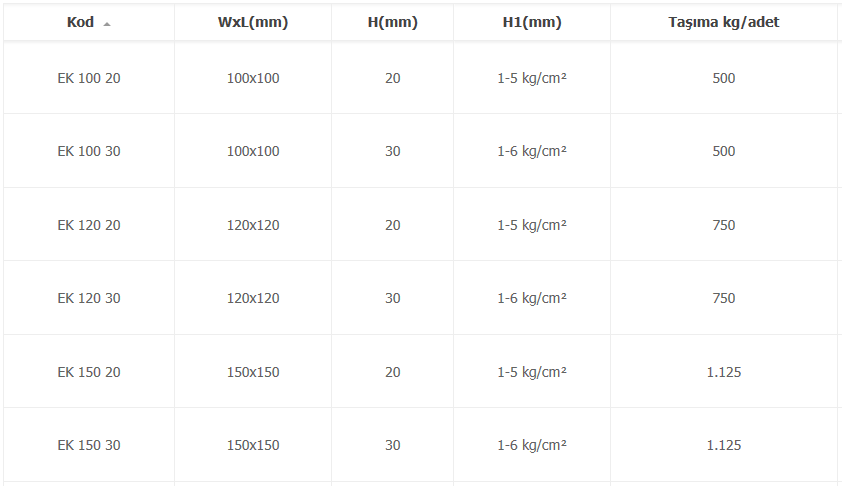Click the 500 value in EK 100 30 row
842x486 pixels.
[x=723, y=151]
